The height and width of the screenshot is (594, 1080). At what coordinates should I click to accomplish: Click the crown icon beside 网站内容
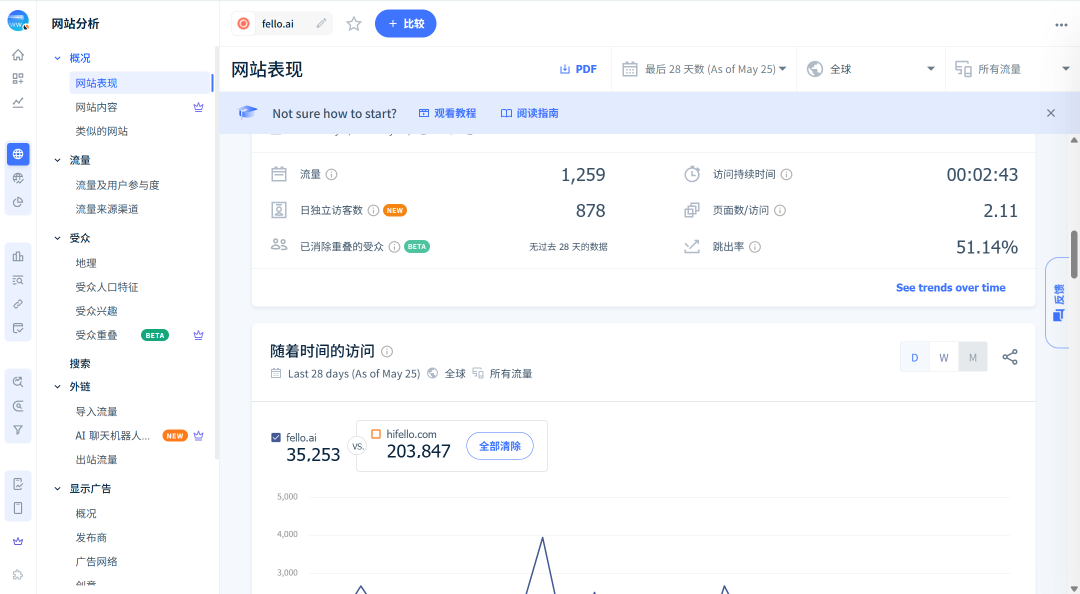(198, 107)
